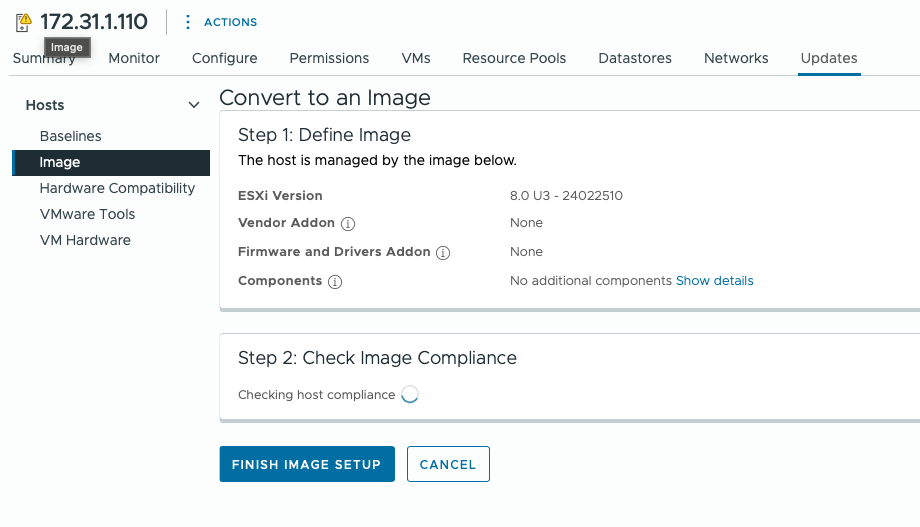Click the Checking host compliance text
The height and width of the screenshot is (527, 920).
click(317, 395)
